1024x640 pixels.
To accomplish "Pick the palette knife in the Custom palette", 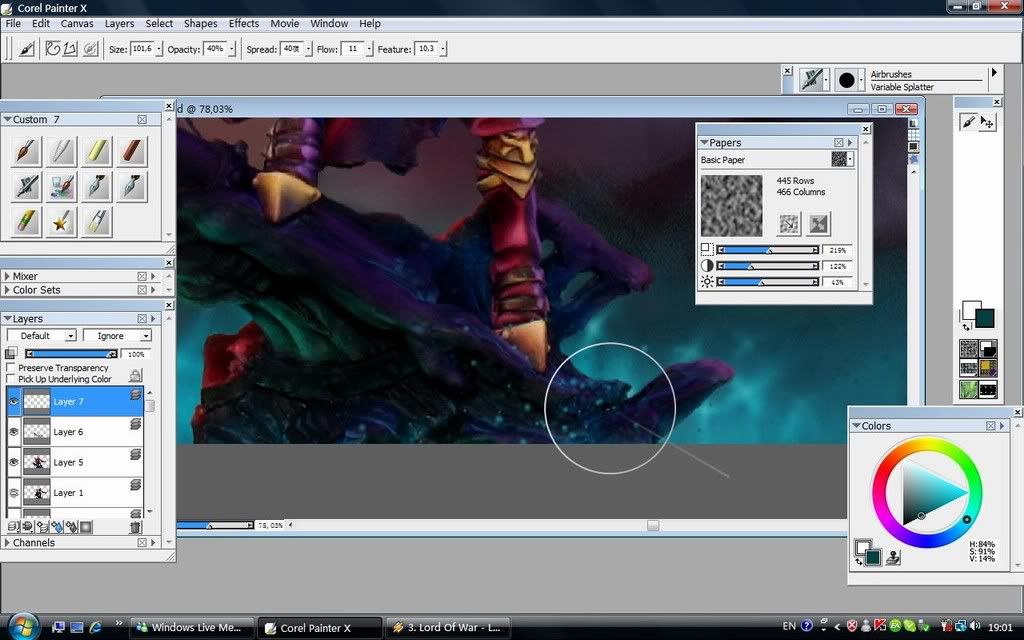I will tap(97, 222).
